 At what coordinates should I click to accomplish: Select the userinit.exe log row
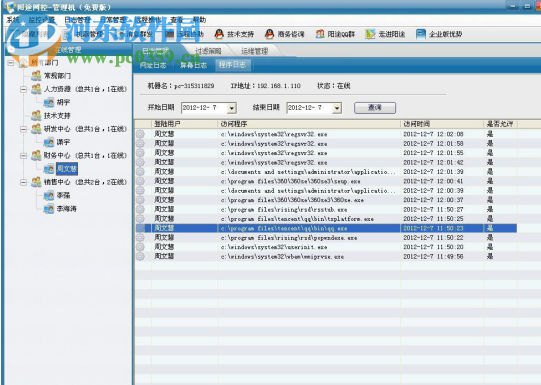326,247
